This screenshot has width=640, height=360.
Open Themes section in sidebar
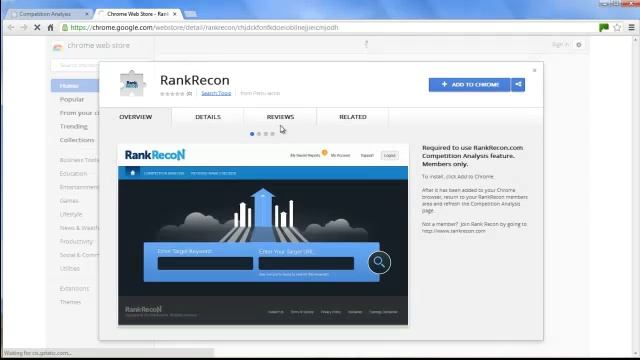pos(71,302)
